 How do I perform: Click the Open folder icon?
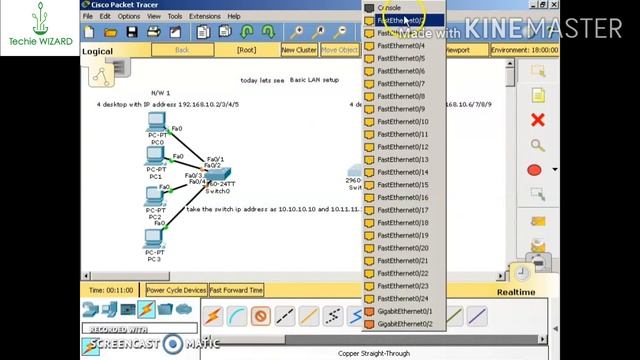click(x=111, y=32)
